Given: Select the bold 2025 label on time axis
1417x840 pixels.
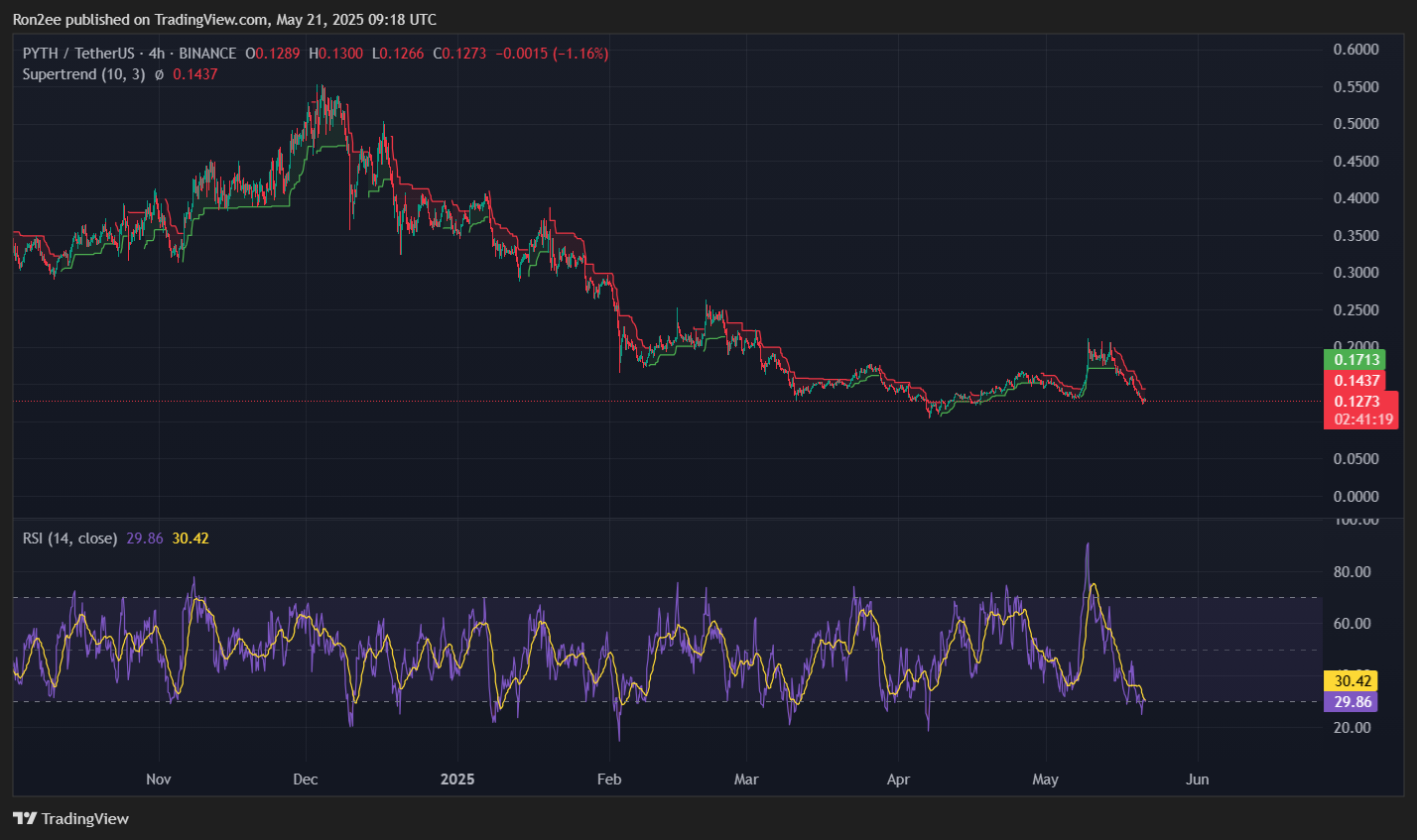Looking at the screenshot, I should click(x=456, y=780).
